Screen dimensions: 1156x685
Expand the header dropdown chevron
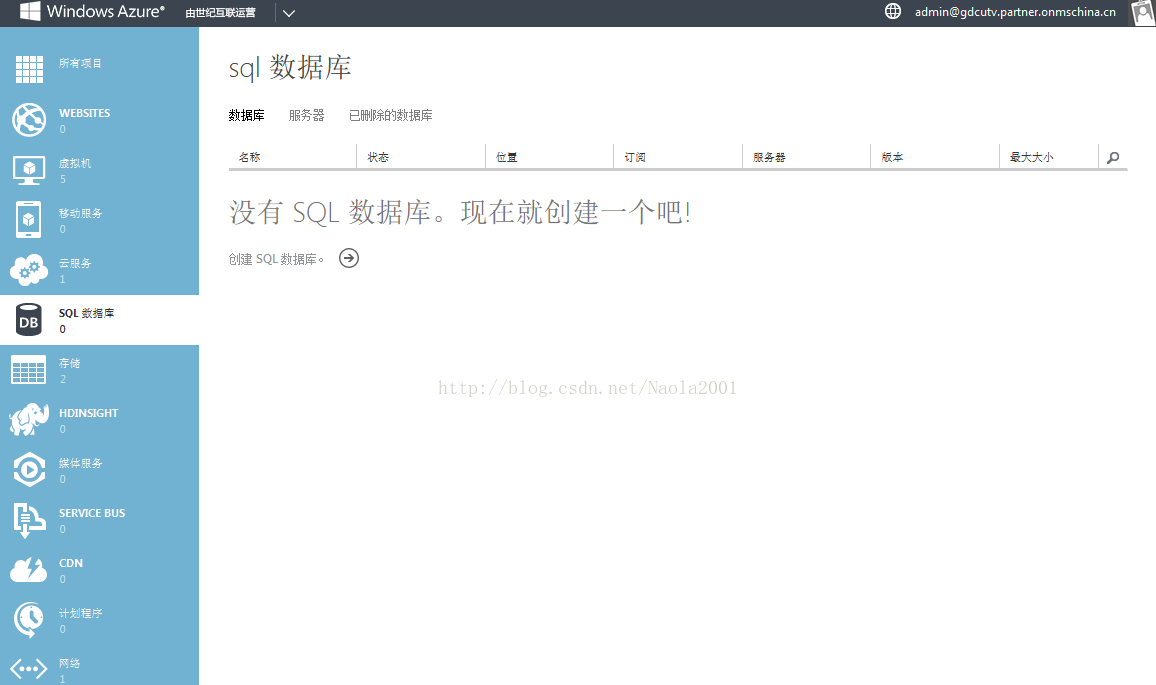289,13
